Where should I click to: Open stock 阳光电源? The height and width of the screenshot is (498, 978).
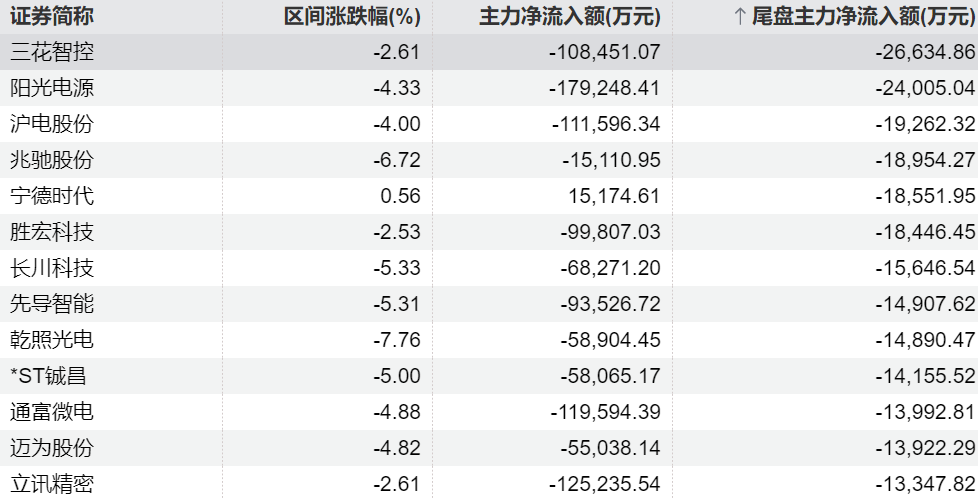point(52,88)
